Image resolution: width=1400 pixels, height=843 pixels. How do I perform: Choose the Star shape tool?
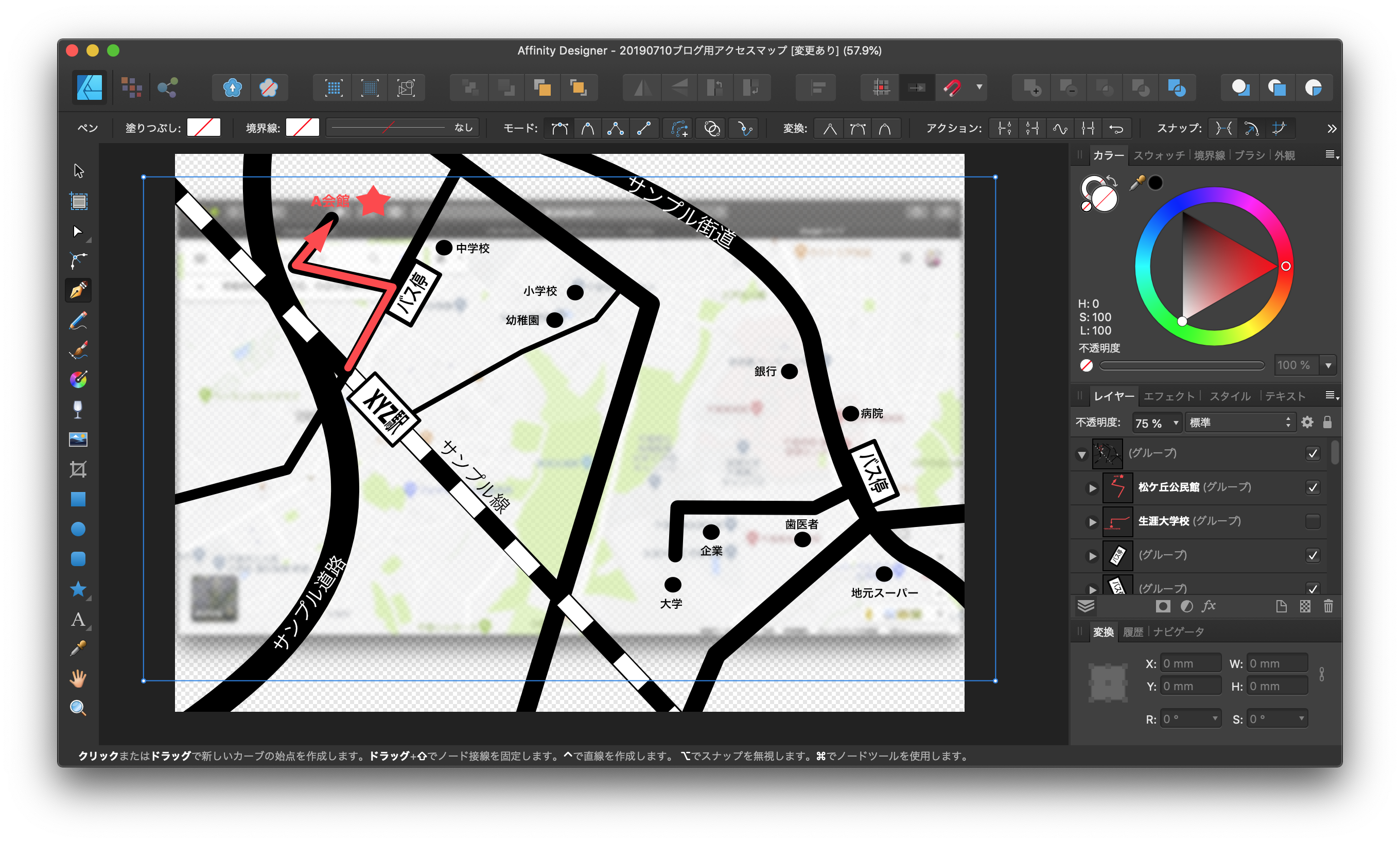coord(78,589)
